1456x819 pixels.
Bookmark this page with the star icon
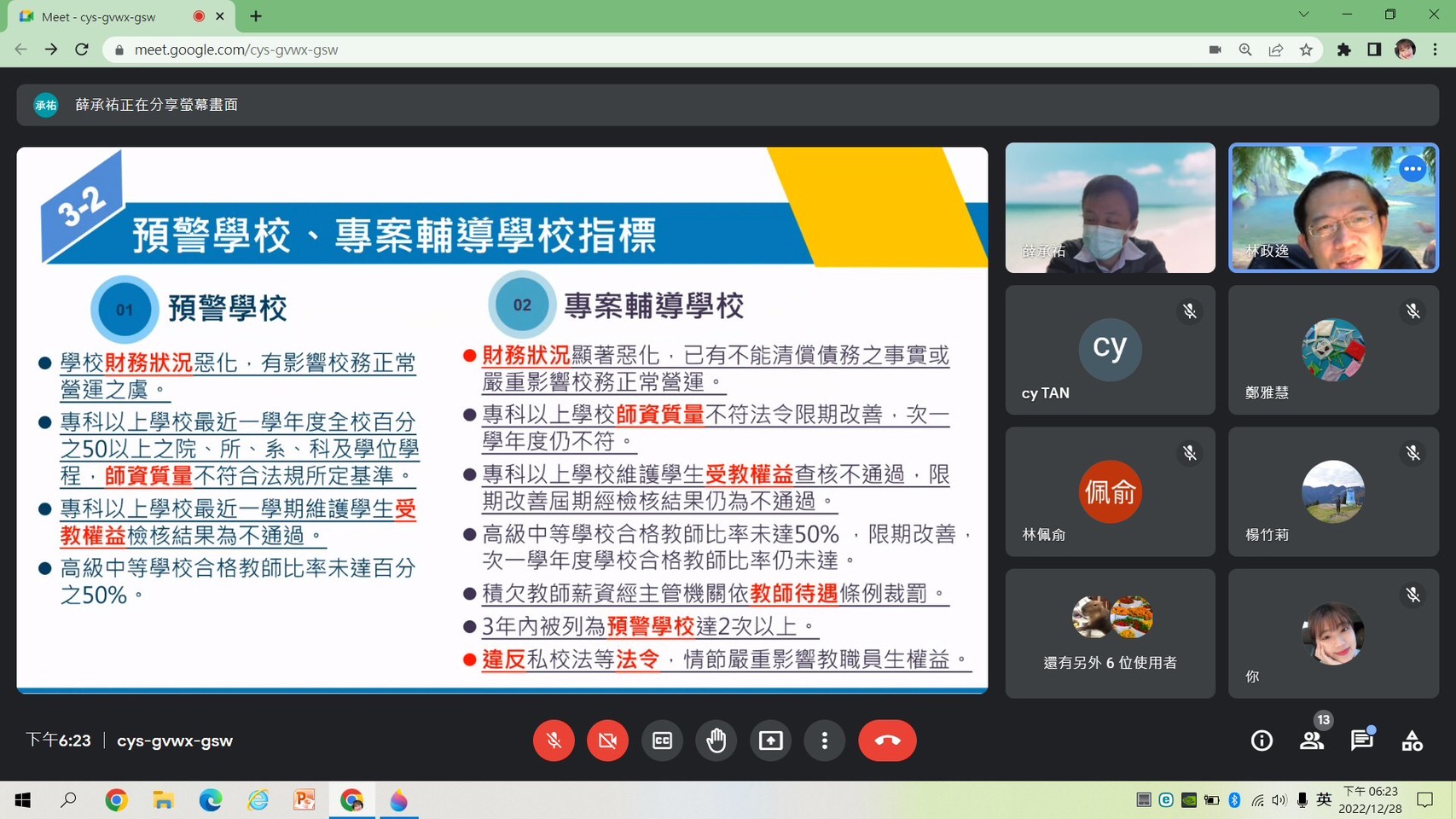tap(1306, 49)
